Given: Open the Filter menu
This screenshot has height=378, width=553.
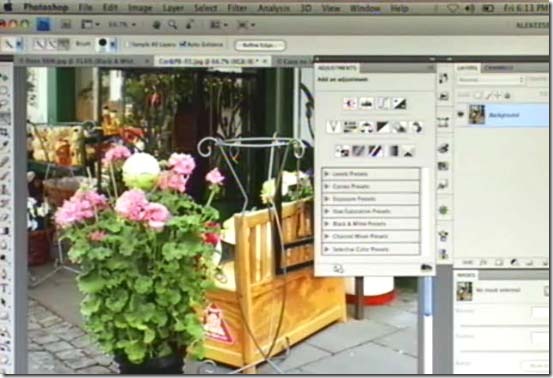Looking at the screenshot, I should (x=237, y=7).
